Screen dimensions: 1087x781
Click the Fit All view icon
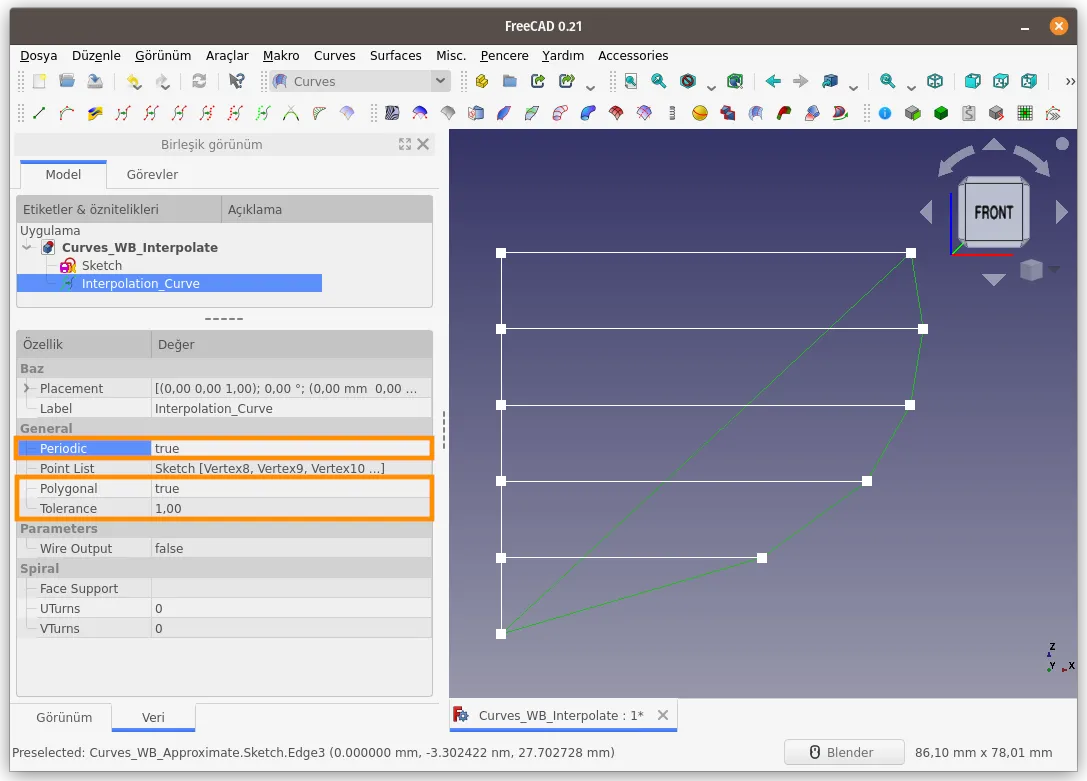click(631, 81)
